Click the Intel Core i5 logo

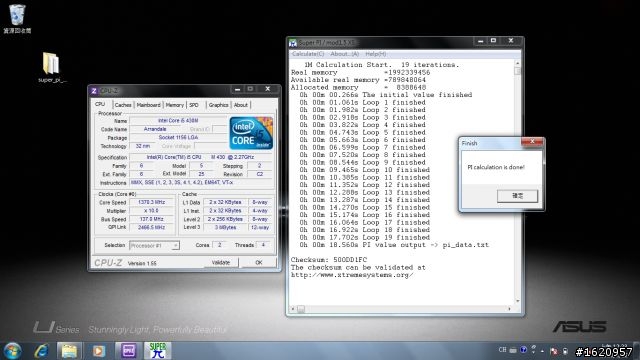(251, 133)
